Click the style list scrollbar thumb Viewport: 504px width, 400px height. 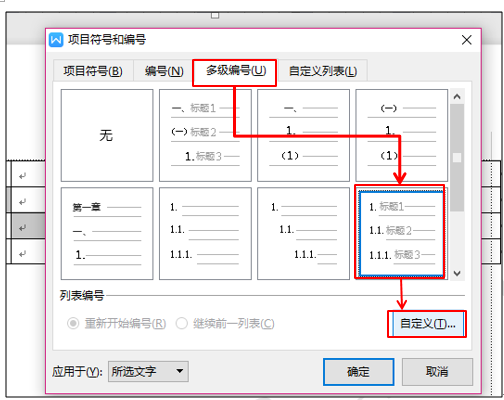coord(457,157)
